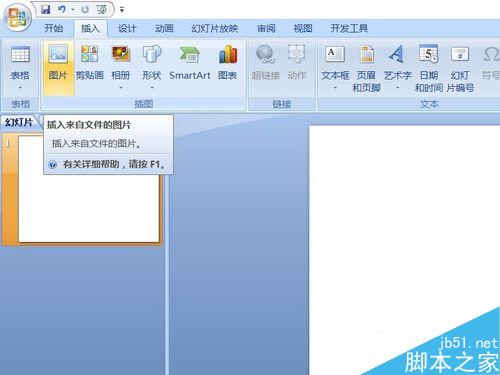Click the Redo icon in quick access toolbar

click(x=85, y=9)
